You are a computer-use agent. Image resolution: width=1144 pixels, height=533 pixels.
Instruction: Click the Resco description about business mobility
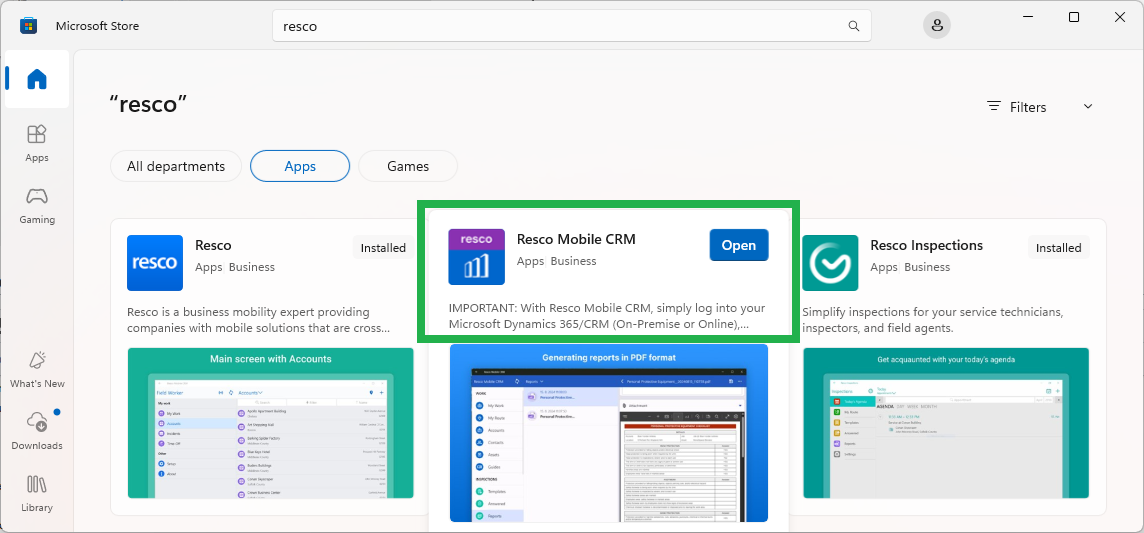point(259,320)
